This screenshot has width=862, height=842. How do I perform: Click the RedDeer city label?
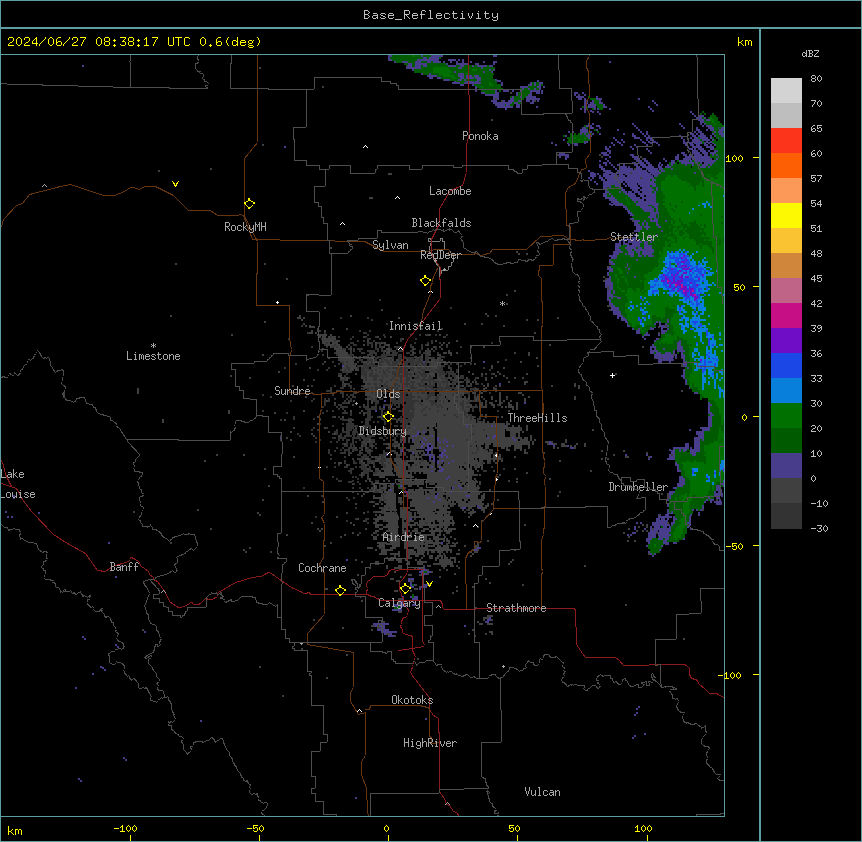click(x=440, y=255)
